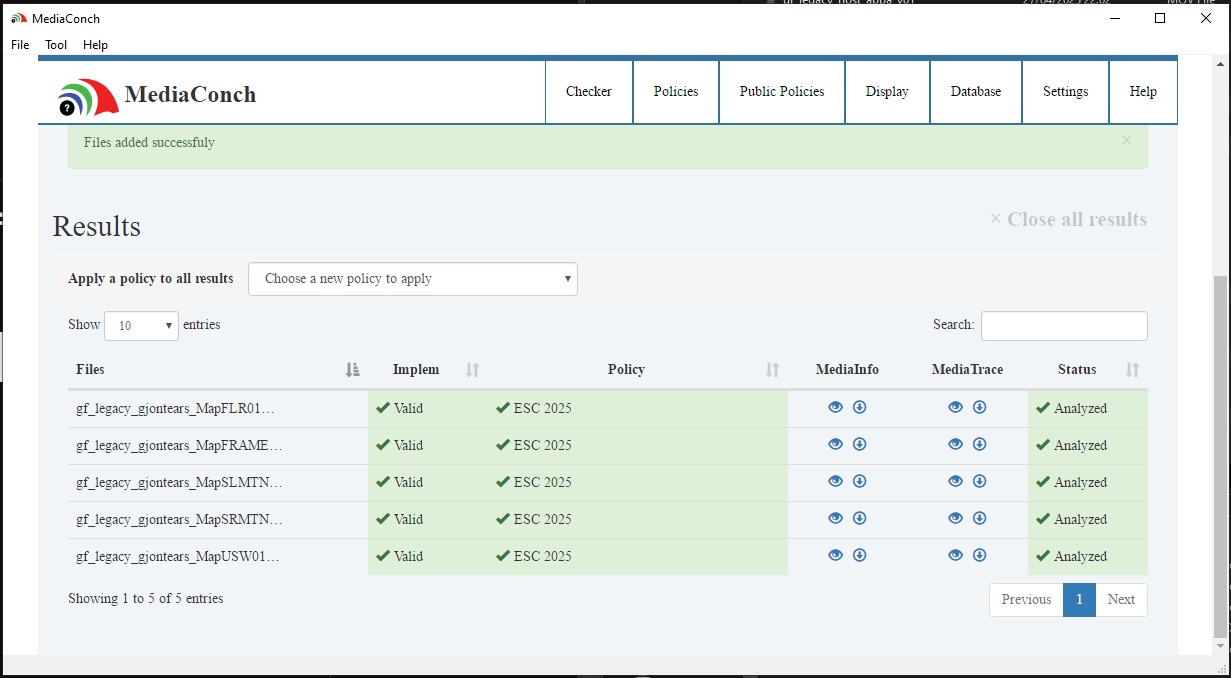Viewport: 1231px width, 678px height.
Task: Click MediaInfo column header
Action: click(x=847, y=370)
